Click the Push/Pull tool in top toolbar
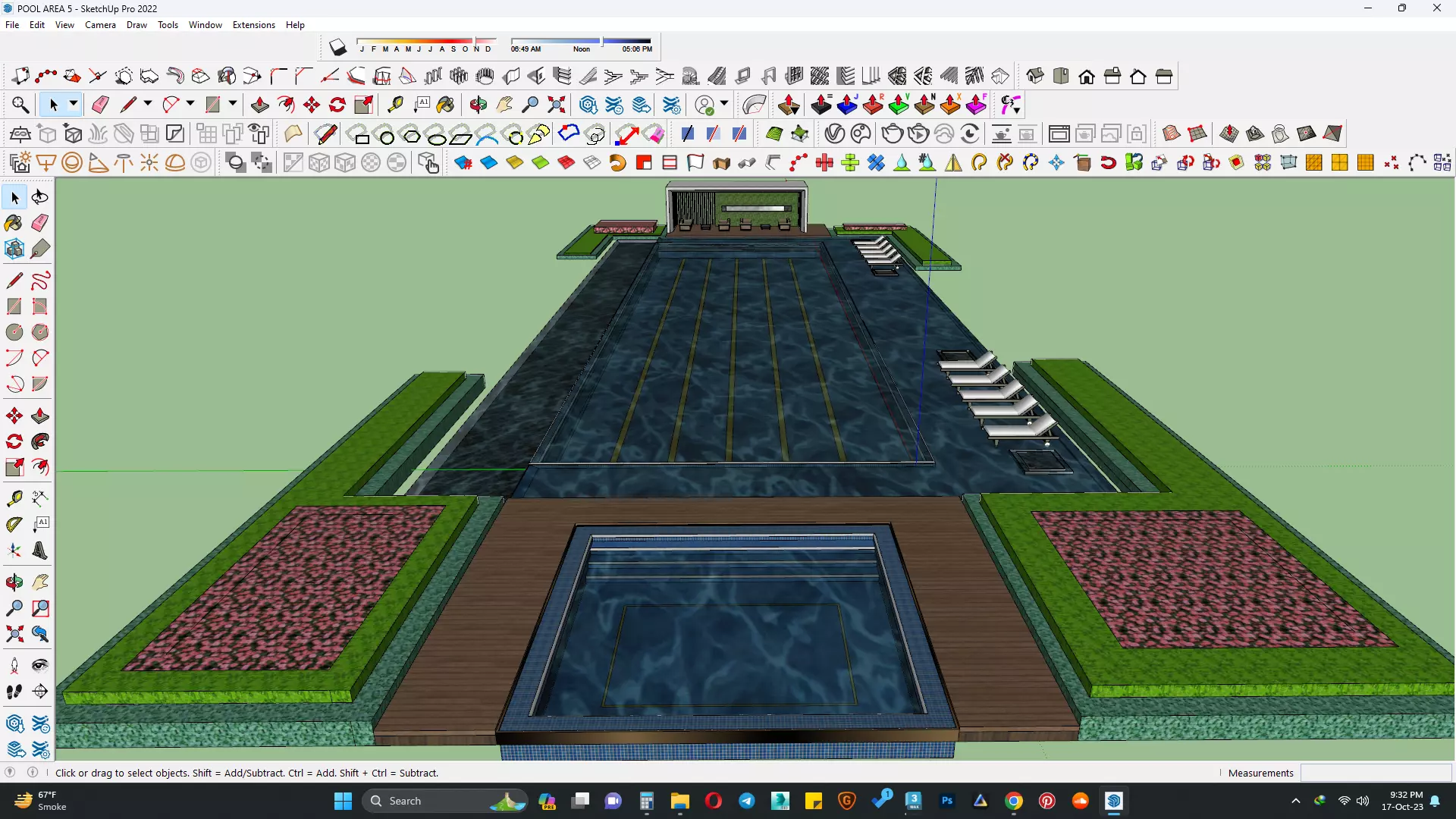The width and height of the screenshot is (1456, 819). 259,105
